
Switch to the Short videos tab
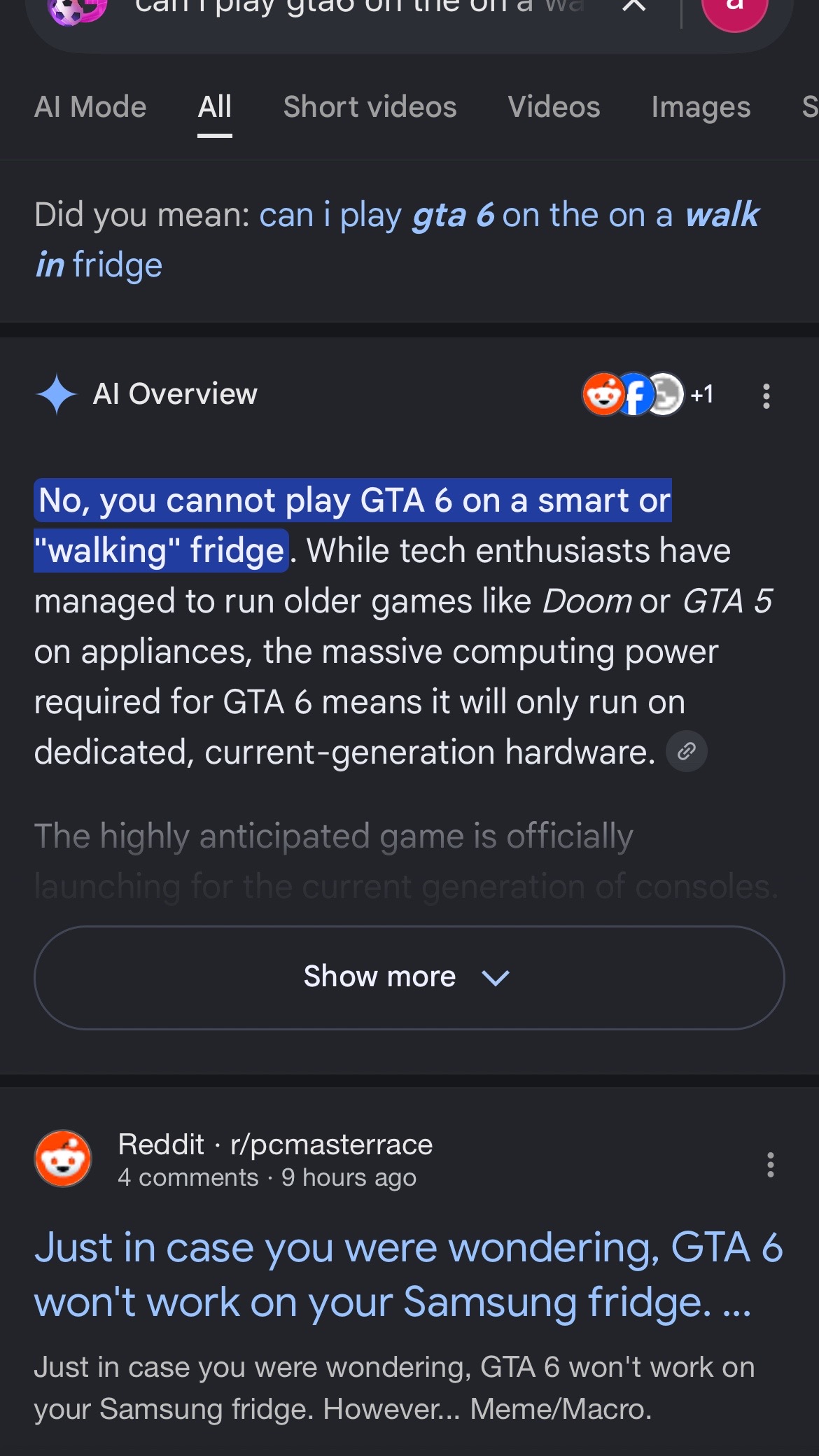pyautogui.click(x=370, y=107)
